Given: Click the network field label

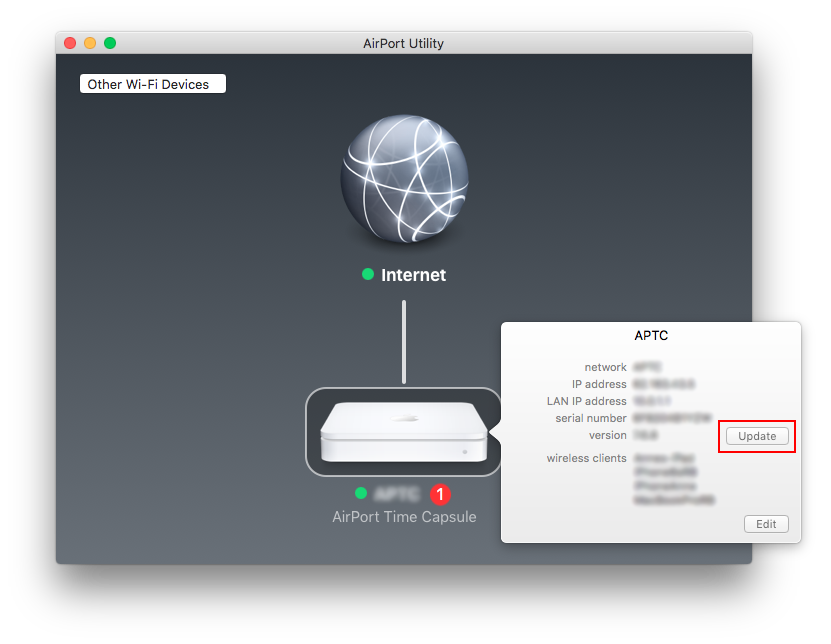Looking at the screenshot, I should point(605,367).
